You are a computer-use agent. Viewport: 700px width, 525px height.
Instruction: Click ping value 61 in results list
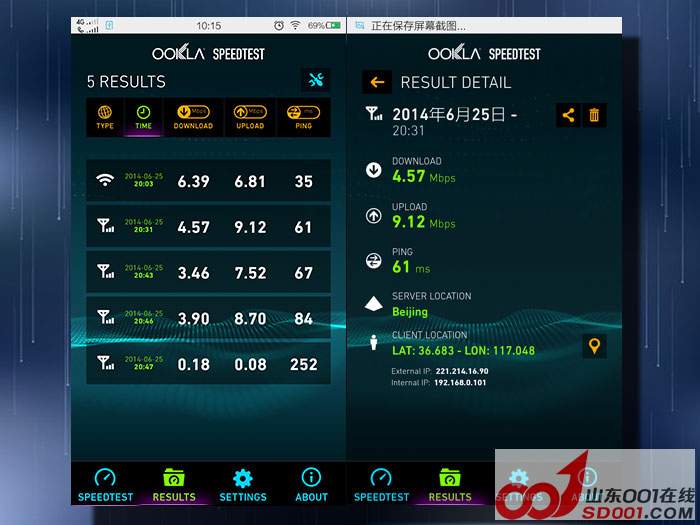(303, 227)
